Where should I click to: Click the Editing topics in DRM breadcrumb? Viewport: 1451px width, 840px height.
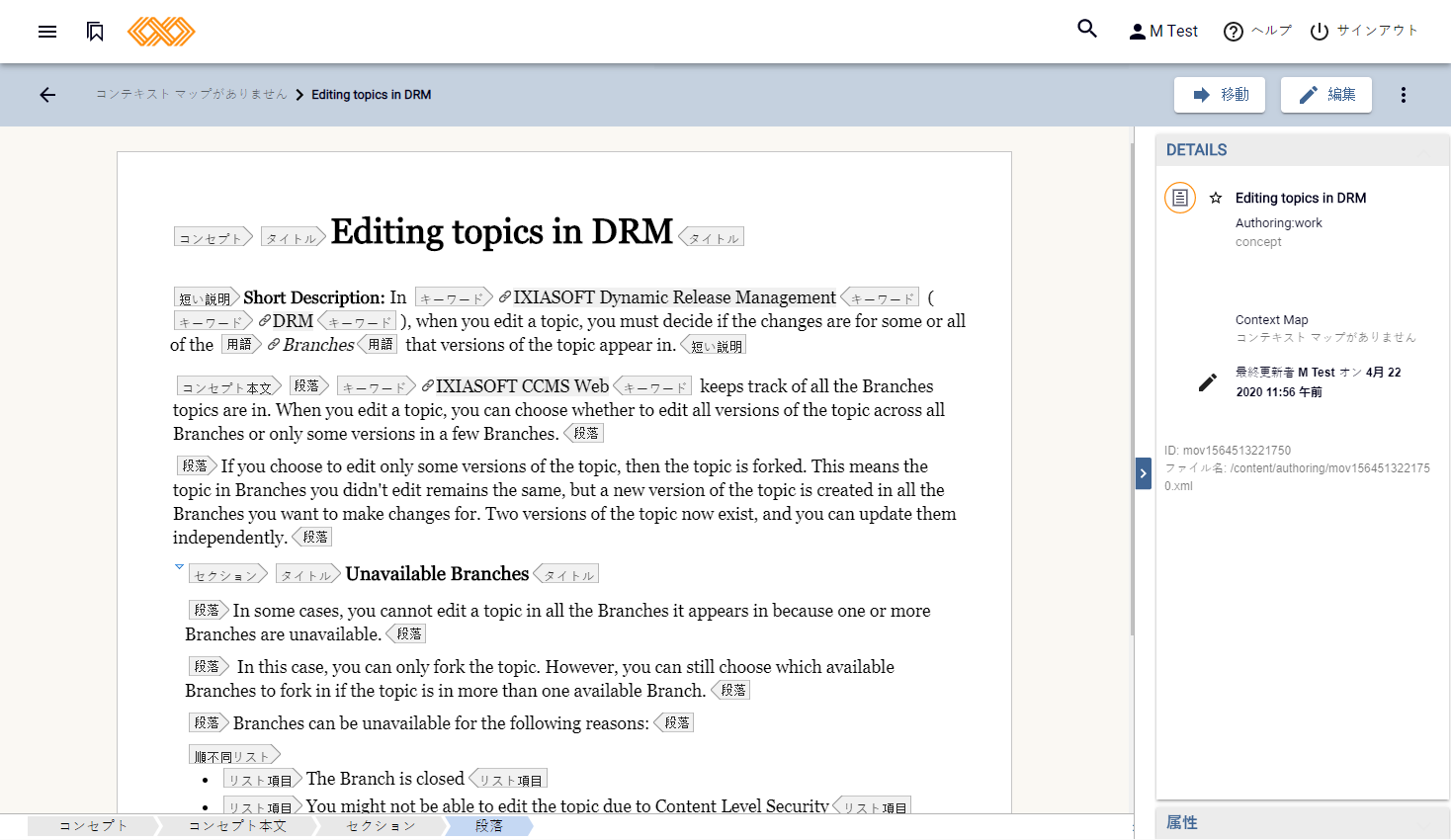tap(372, 95)
